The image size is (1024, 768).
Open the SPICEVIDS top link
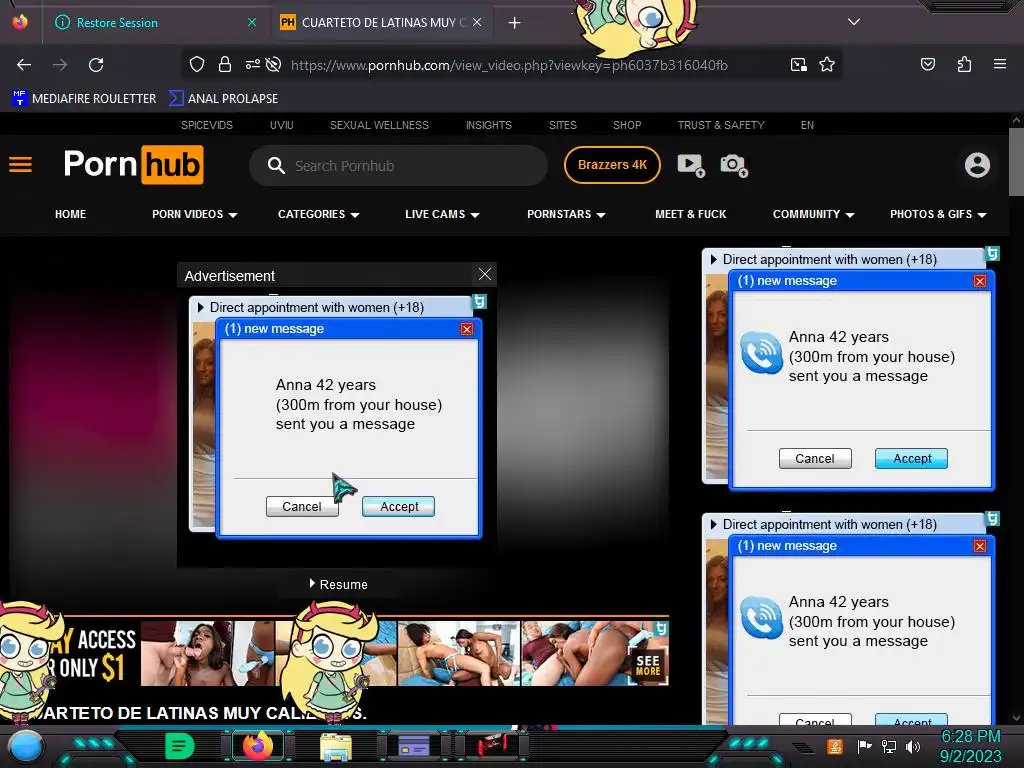click(x=206, y=125)
